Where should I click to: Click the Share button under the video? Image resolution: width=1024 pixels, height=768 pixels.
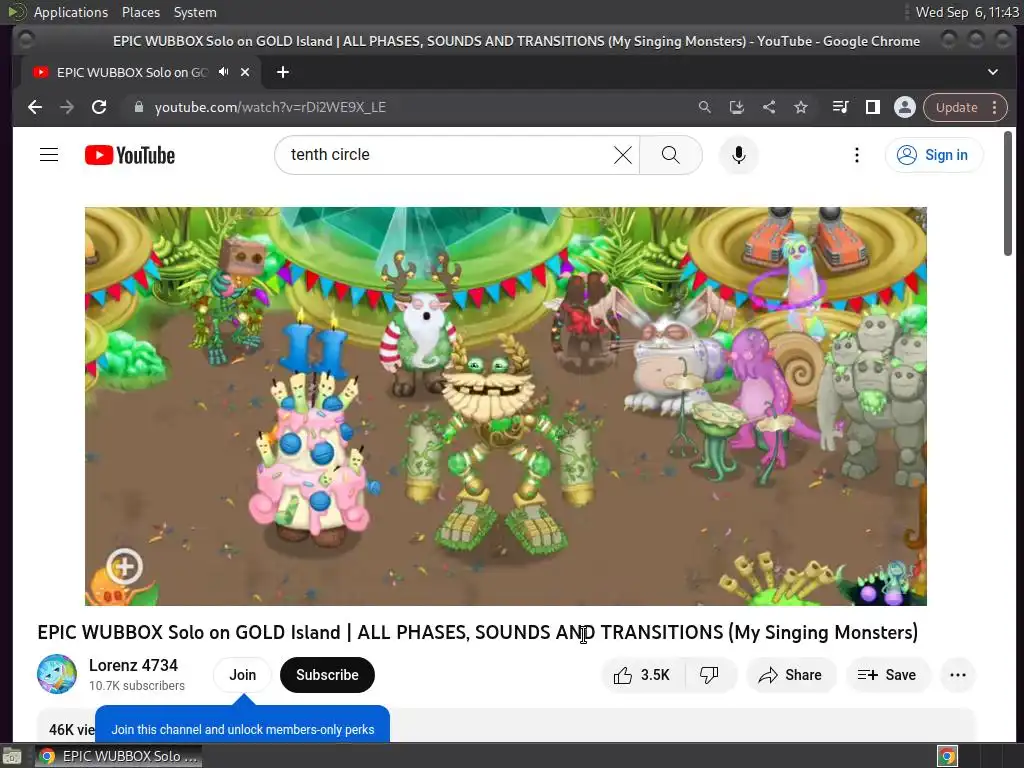click(x=791, y=675)
